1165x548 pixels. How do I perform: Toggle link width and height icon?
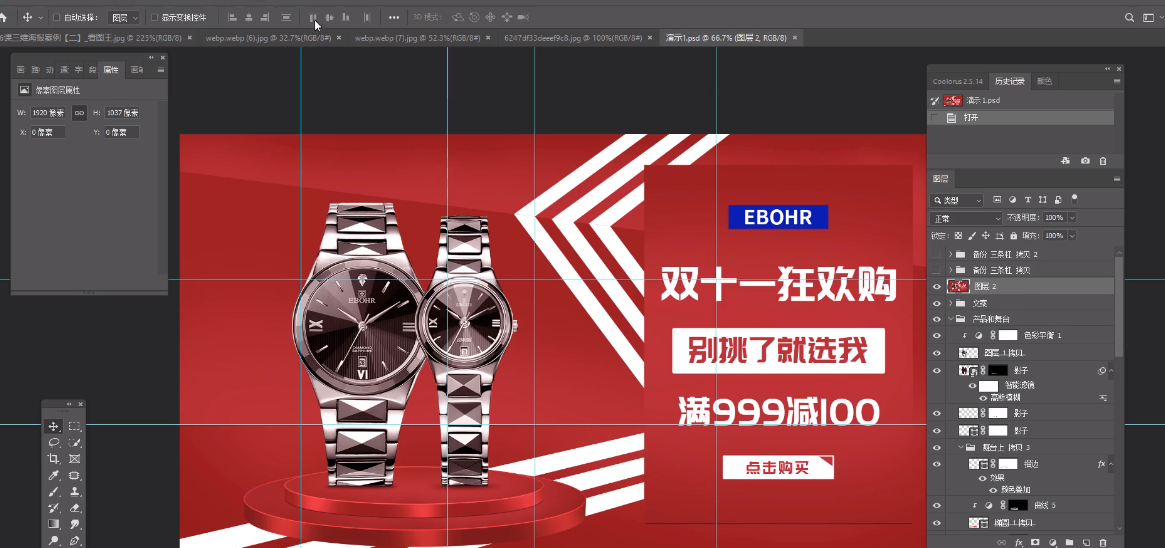79,113
